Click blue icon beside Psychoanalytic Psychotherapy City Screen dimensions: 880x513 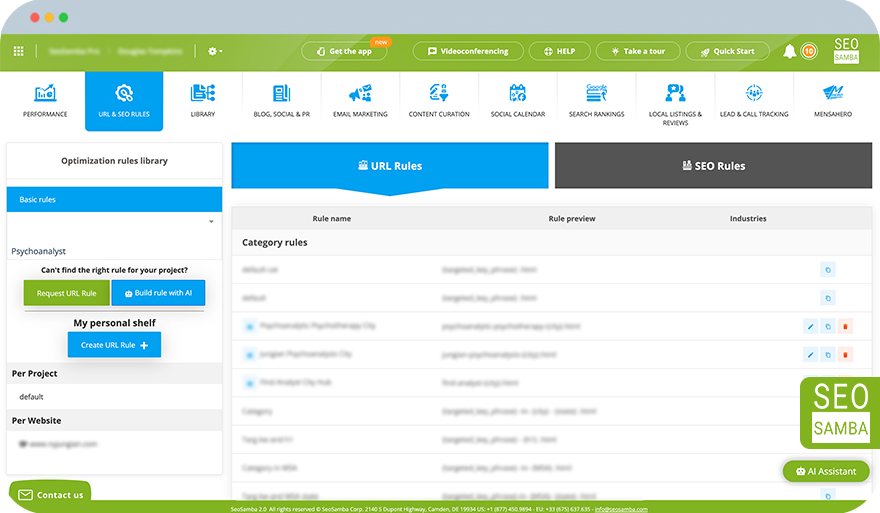click(x=249, y=326)
